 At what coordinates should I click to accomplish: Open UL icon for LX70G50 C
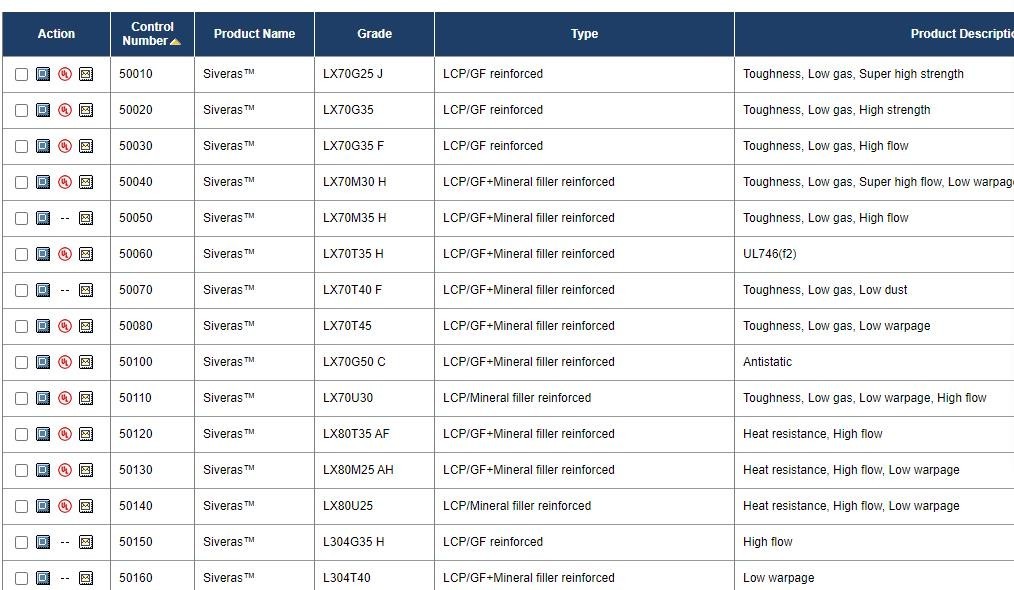coord(65,362)
